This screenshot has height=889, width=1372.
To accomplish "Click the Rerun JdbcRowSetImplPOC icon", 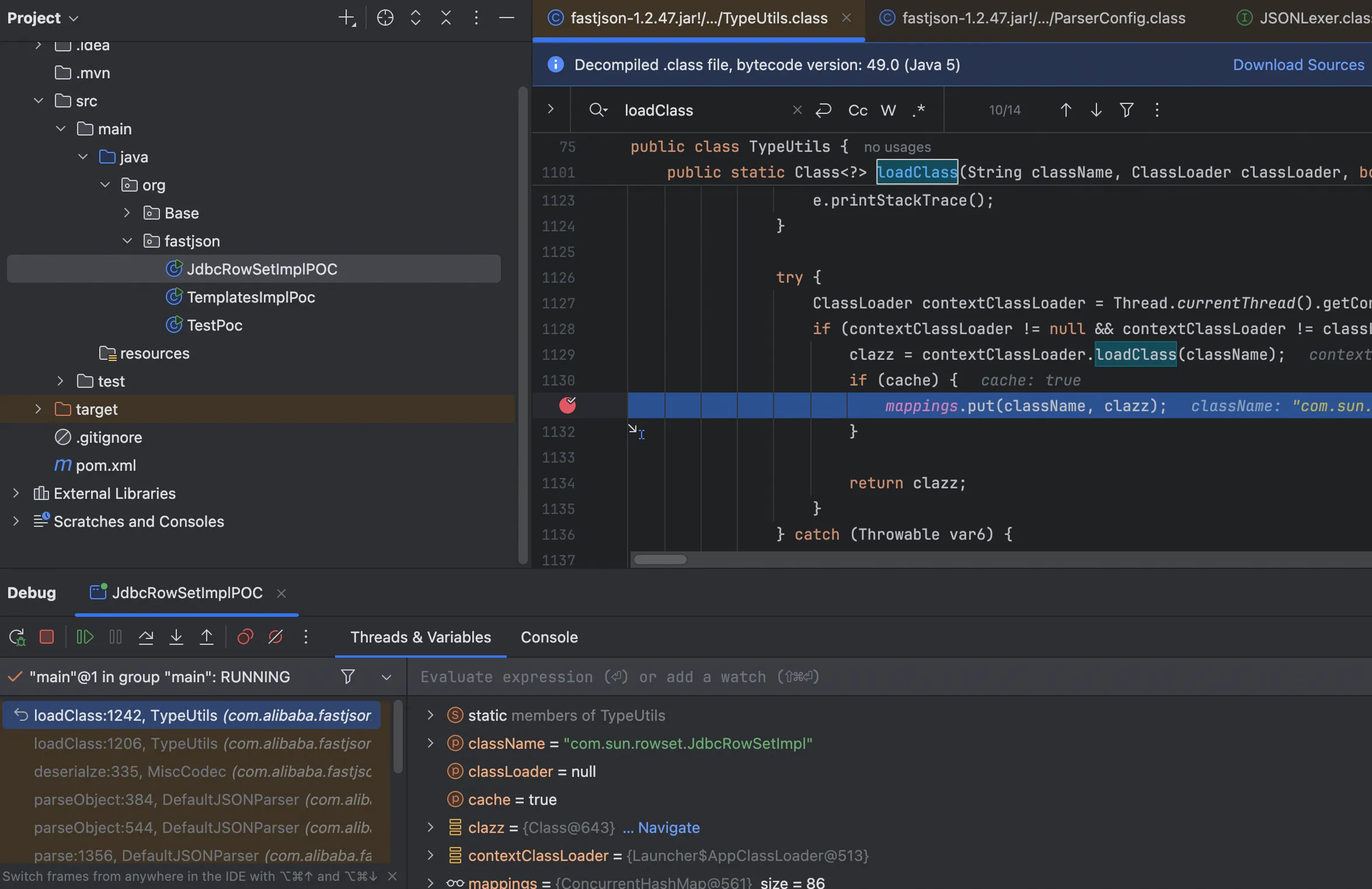I will coord(17,637).
